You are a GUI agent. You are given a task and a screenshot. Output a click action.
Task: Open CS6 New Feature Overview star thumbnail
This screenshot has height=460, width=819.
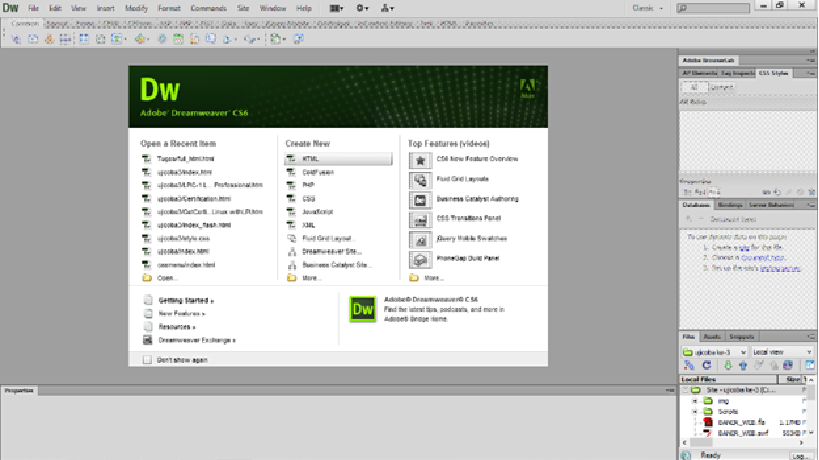click(420, 160)
